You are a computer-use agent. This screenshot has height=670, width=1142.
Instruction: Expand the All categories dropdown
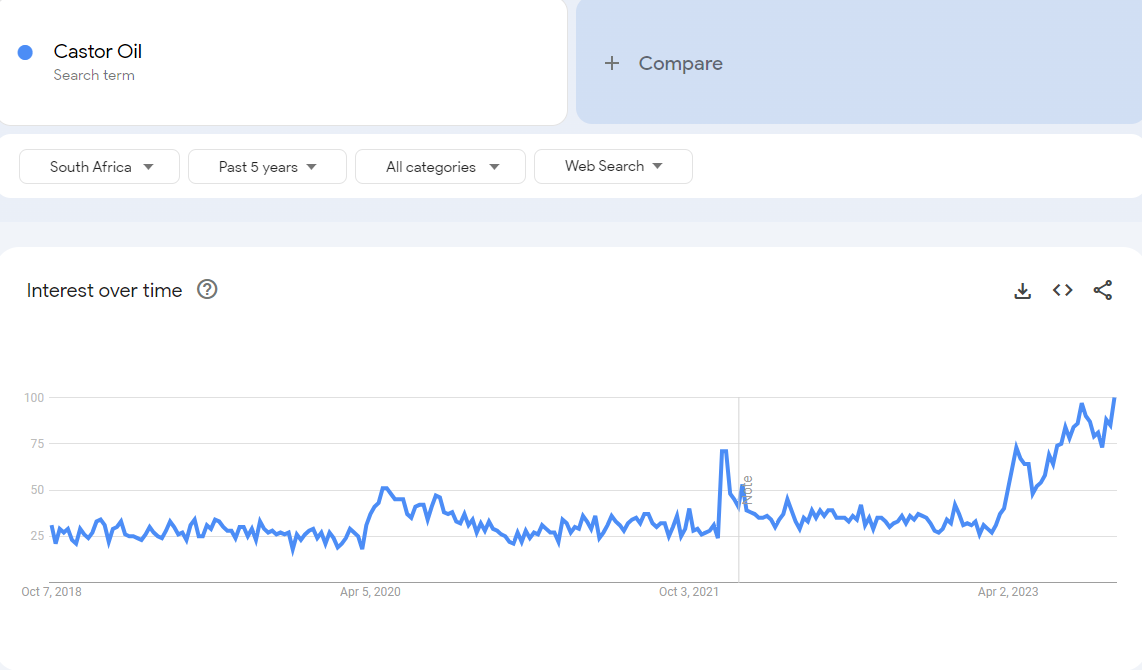[x=440, y=167]
